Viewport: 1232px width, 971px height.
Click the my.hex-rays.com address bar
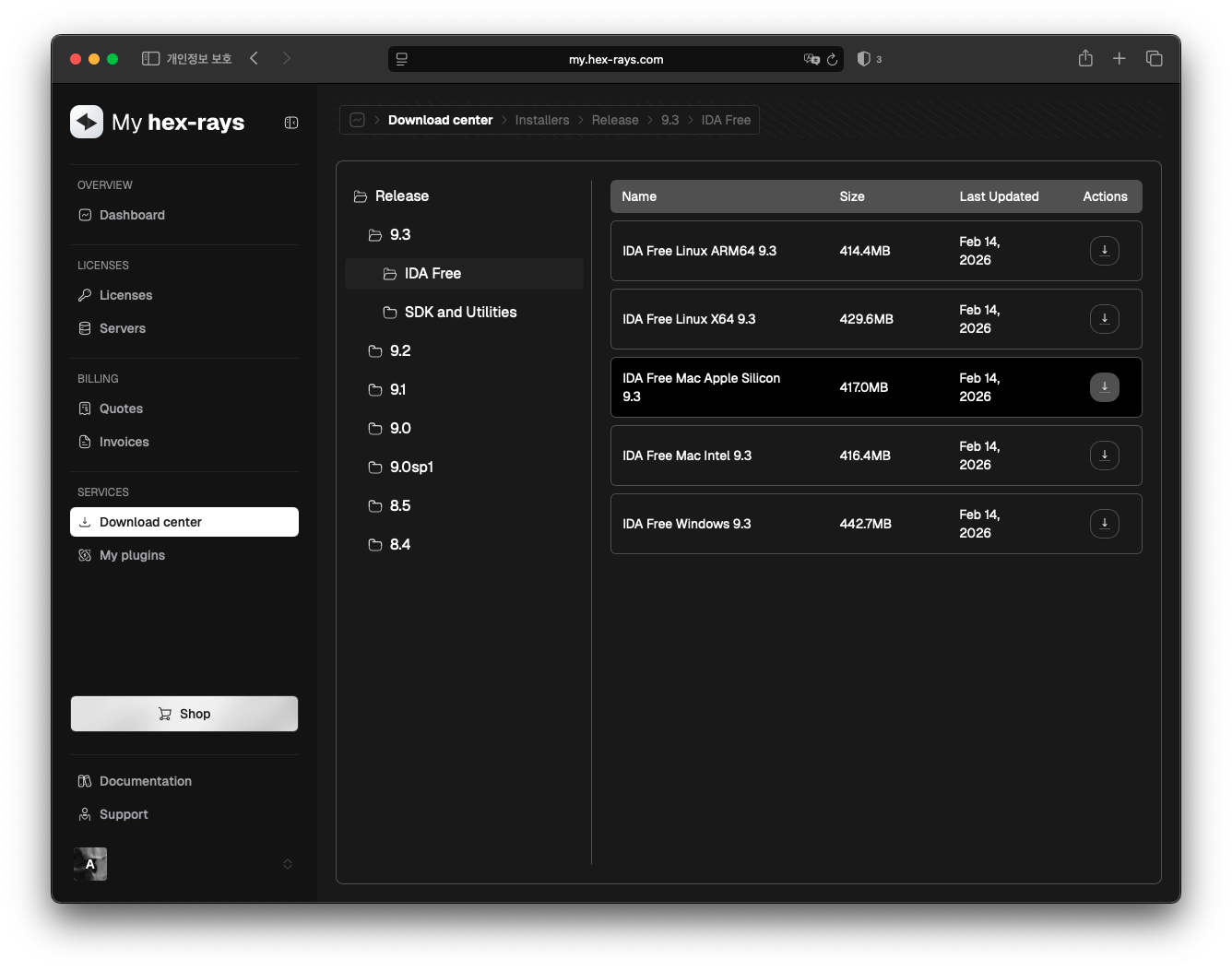615,59
